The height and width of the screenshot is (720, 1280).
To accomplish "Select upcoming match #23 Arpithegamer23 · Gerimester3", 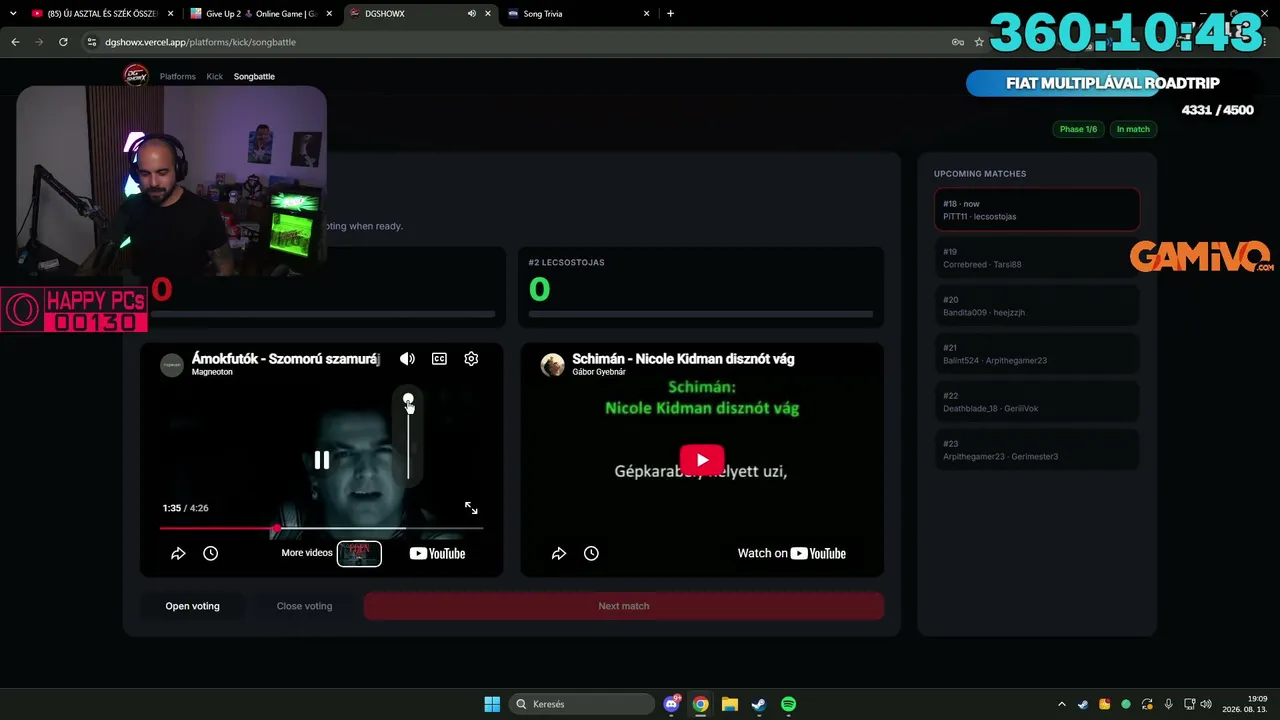I will click(x=1036, y=450).
